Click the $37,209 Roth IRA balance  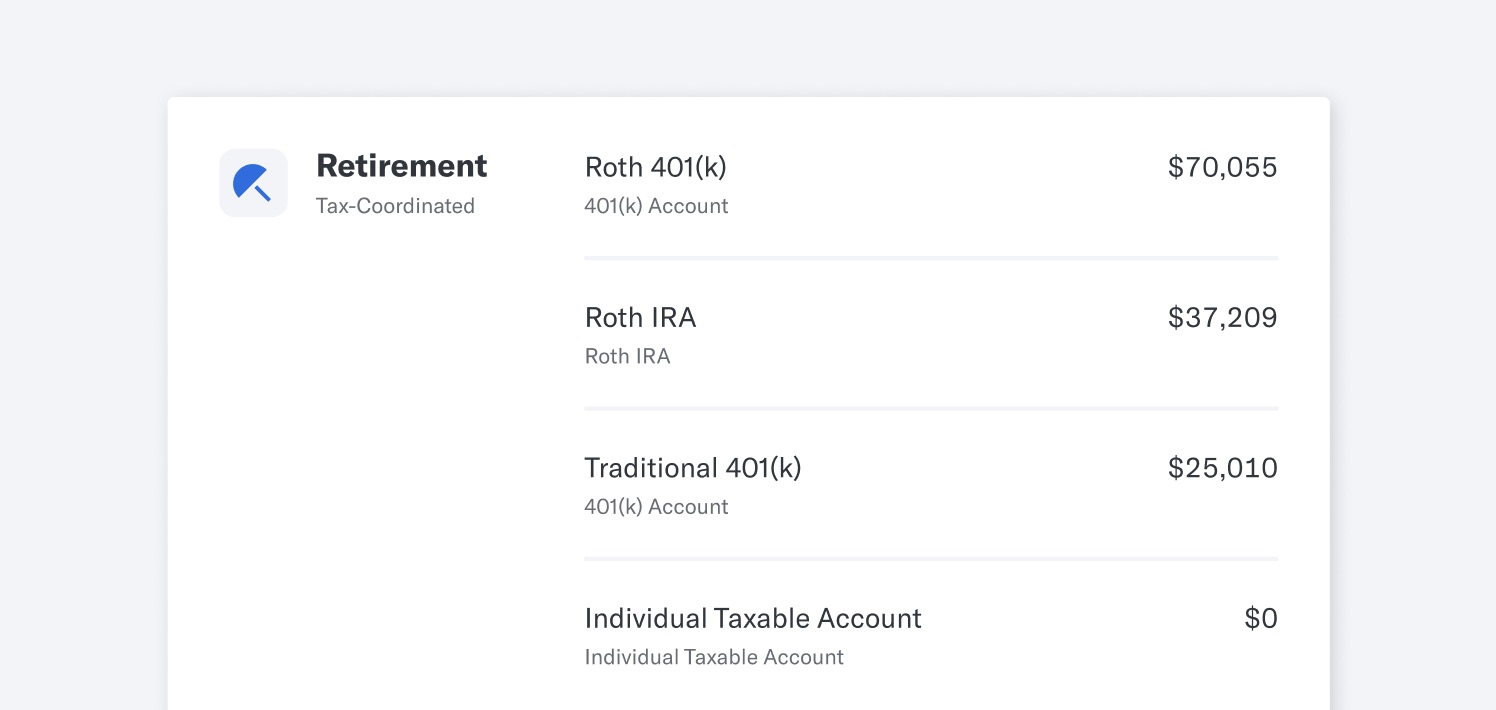(x=1222, y=317)
